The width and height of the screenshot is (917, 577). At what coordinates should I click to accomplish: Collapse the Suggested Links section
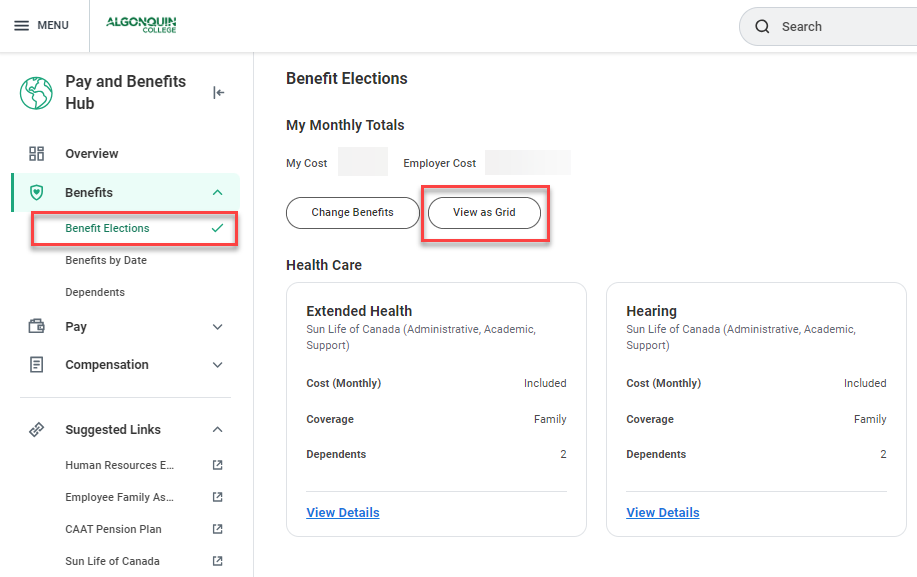(x=218, y=430)
